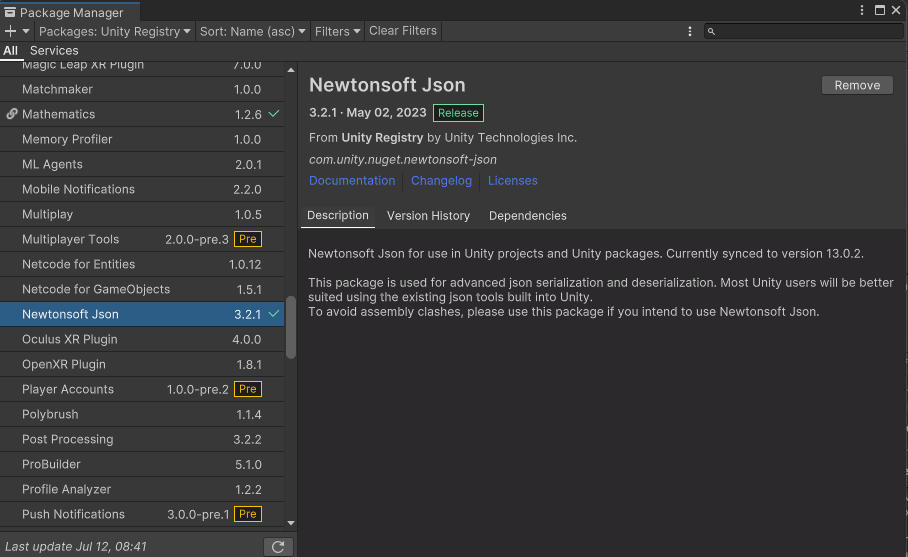The width and height of the screenshot is (908, 557).
Task: Click the Remove button
Action: [857, 85]
